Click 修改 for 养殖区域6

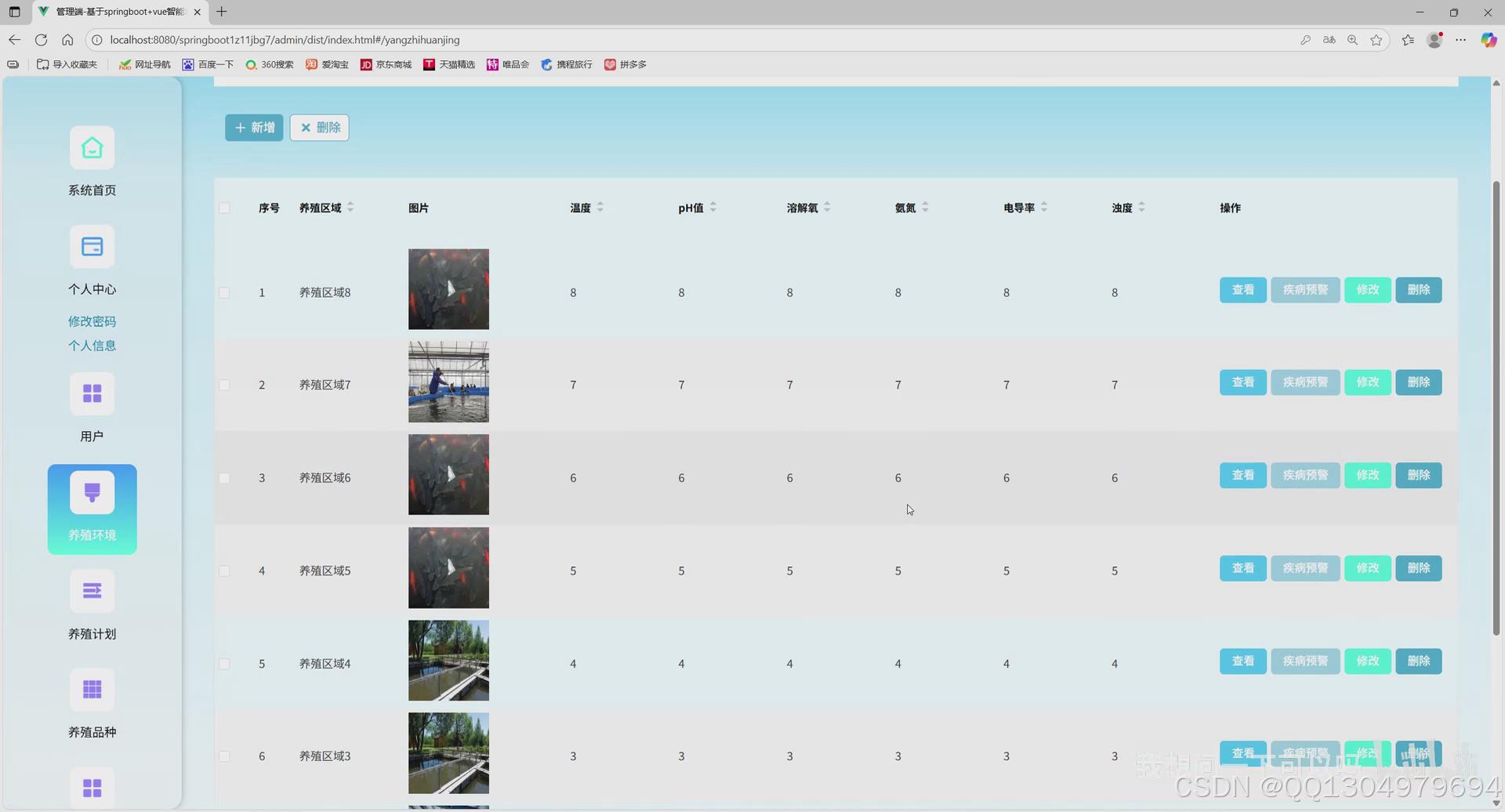[1367, 475]
